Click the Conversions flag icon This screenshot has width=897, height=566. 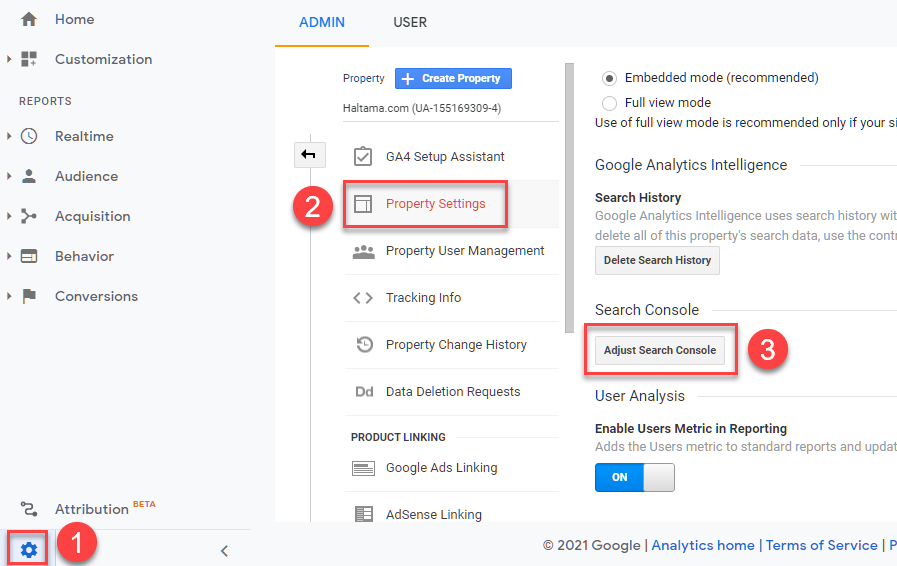tap(29, 296)
